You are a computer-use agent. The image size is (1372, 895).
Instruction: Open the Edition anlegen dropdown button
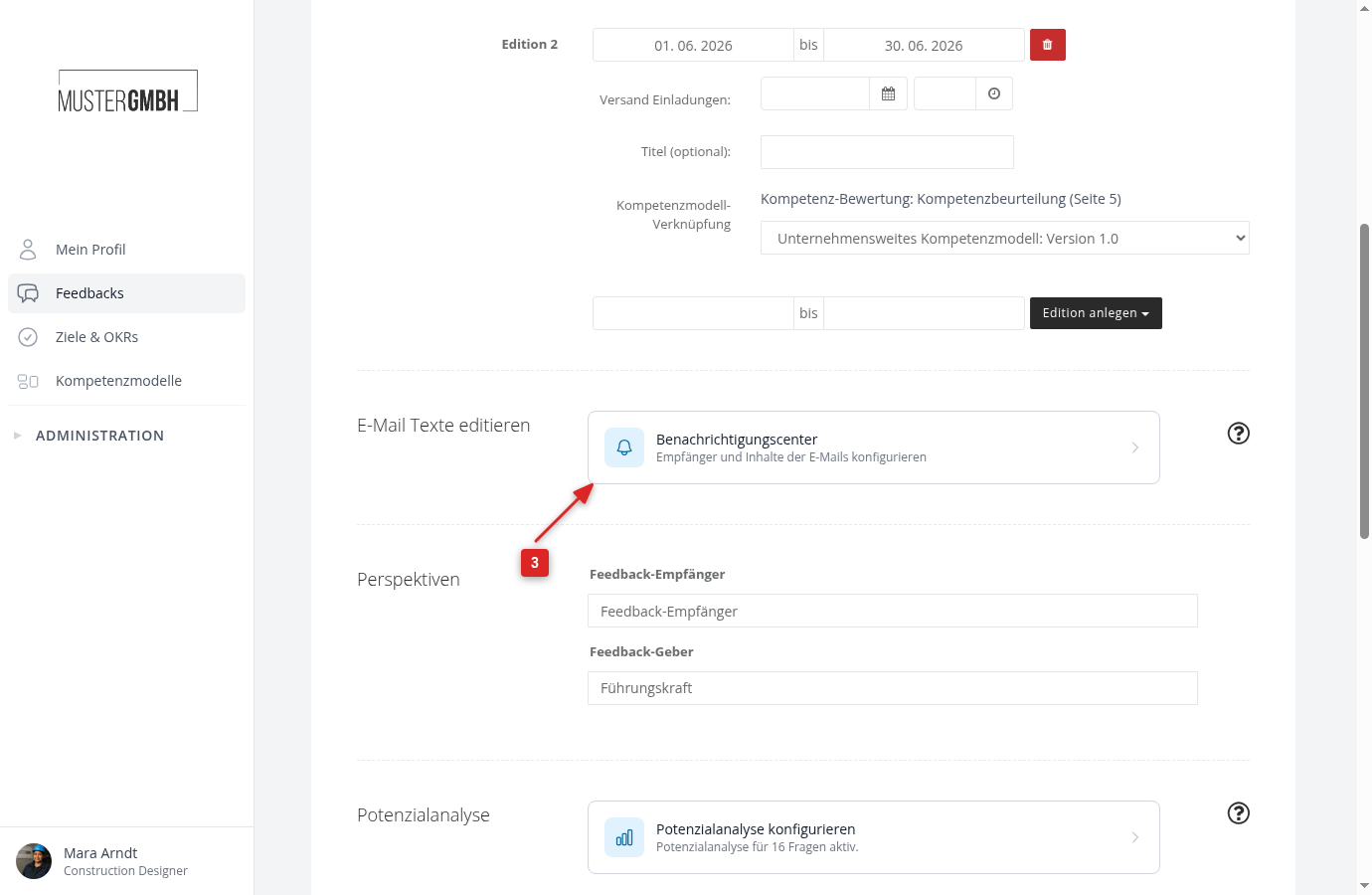[x=1096, y=313]
